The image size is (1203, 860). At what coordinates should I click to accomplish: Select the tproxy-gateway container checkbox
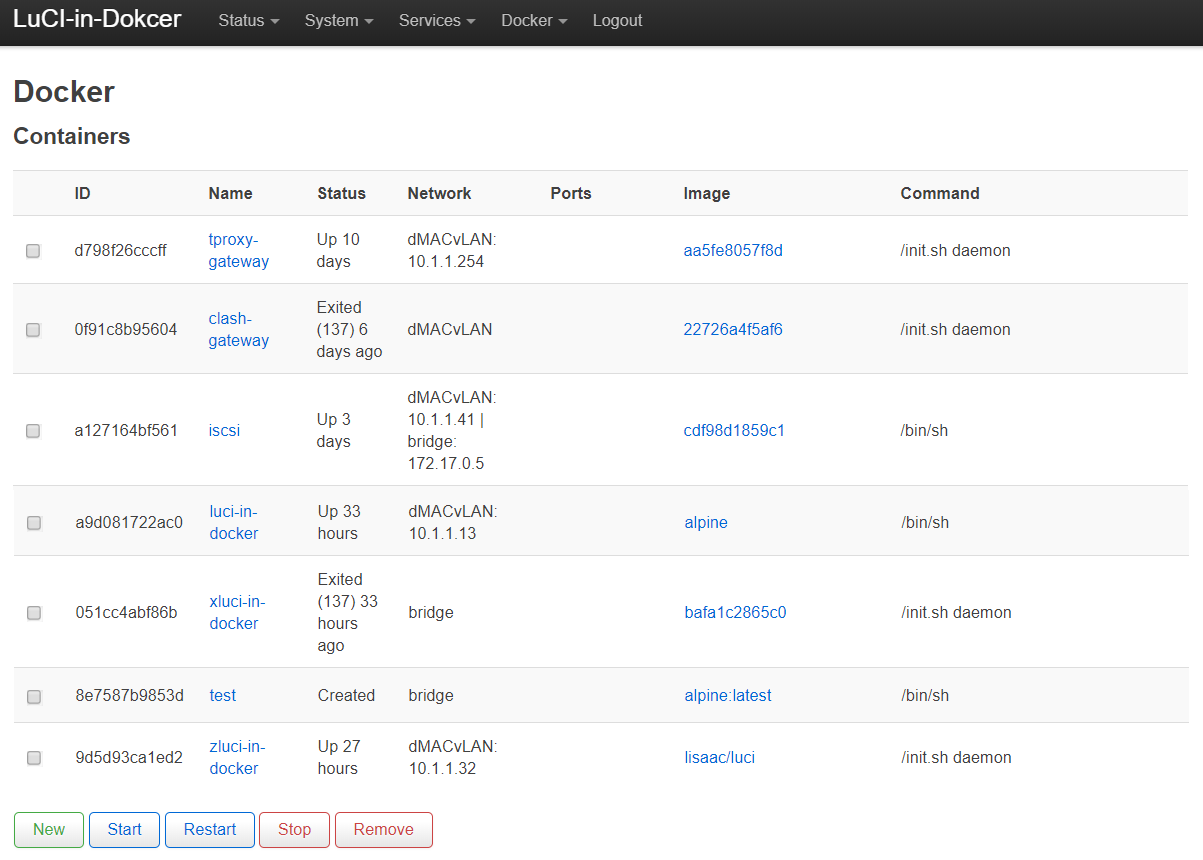[33, 251]
